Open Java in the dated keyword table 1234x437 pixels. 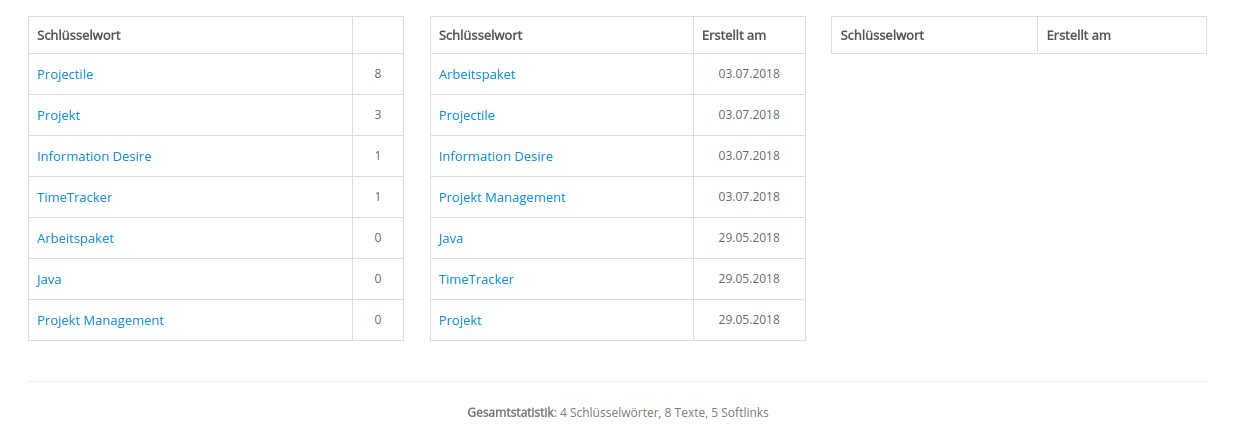pyautogui.click(x=451, y=238)
